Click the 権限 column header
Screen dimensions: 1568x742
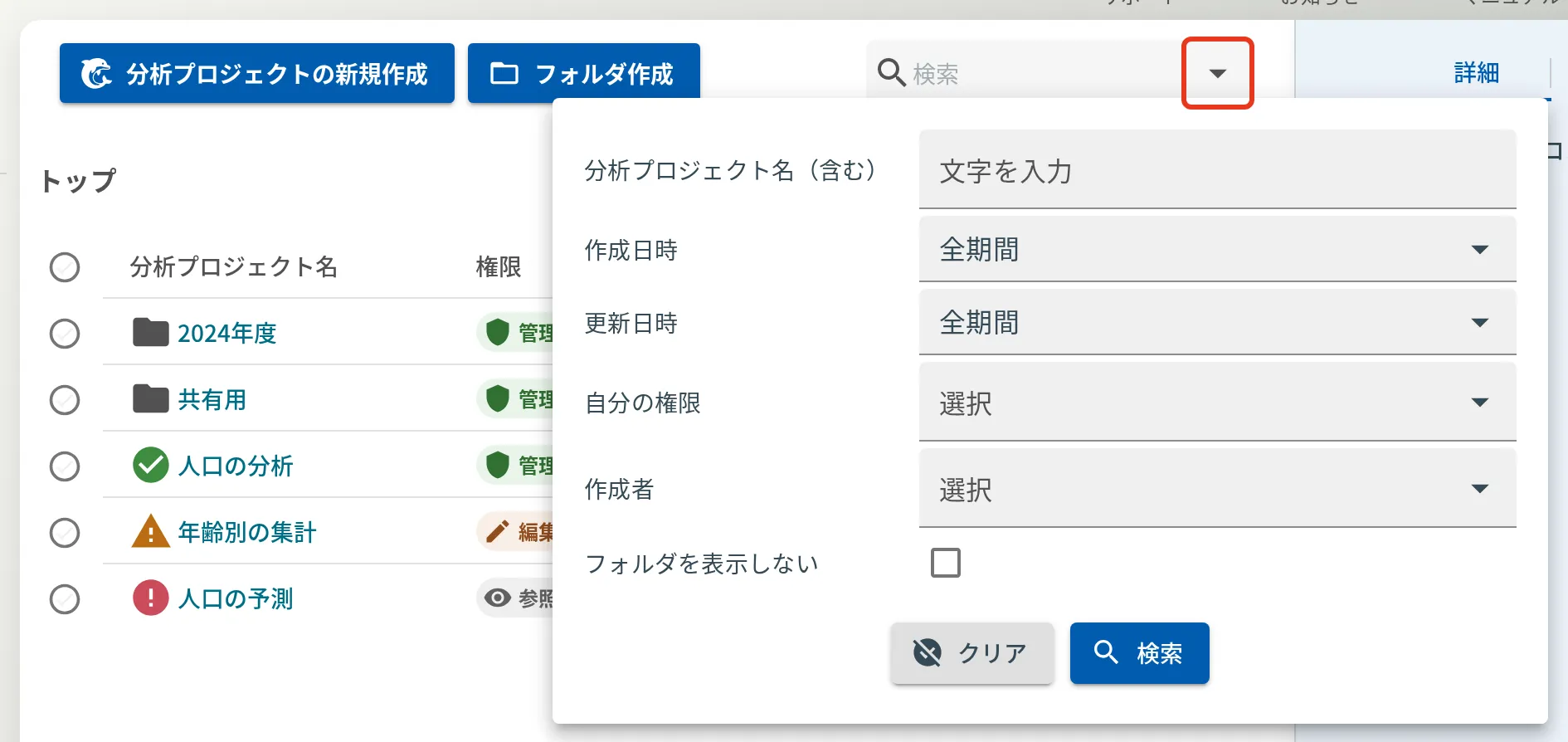click(x=499, y=267)
